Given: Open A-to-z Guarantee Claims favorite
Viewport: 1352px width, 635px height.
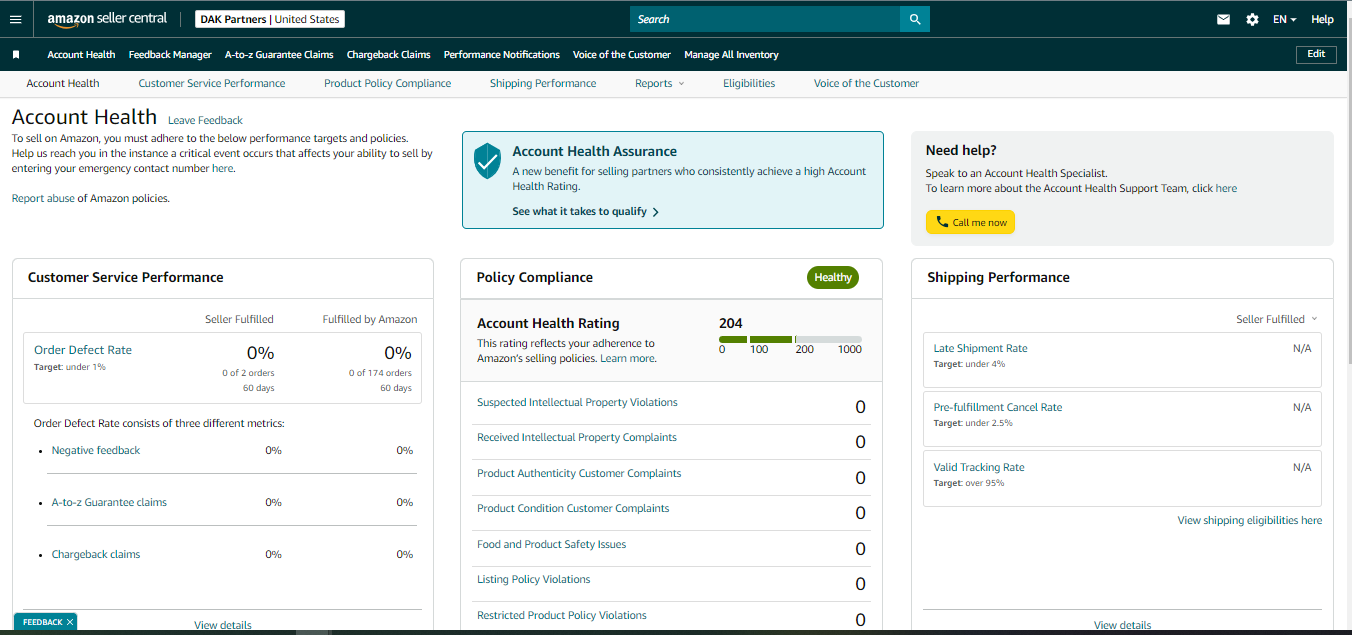Looking at the screenshot, I should click(279, 55).
